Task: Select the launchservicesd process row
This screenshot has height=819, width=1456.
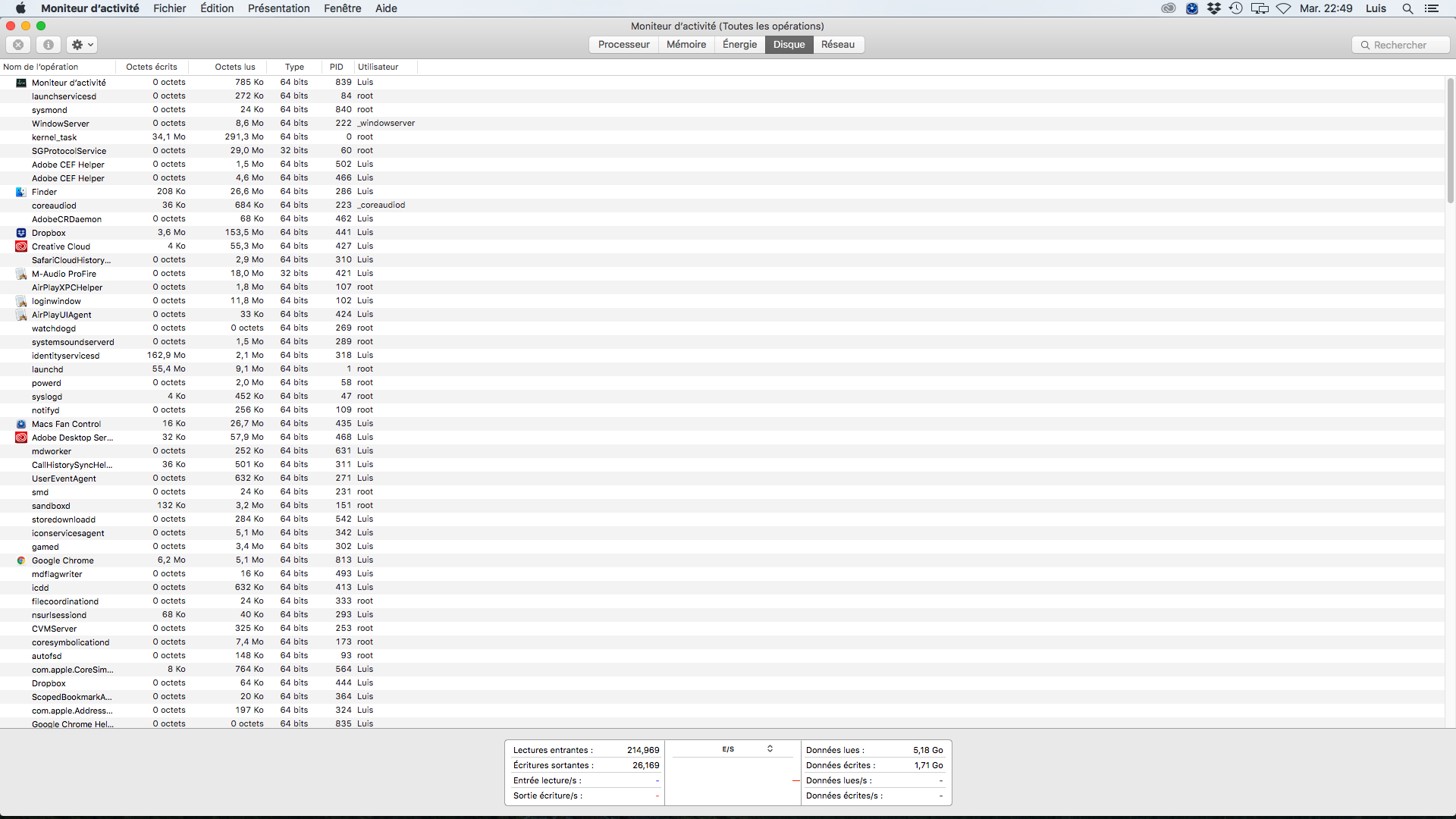Action: pos(722,96)
